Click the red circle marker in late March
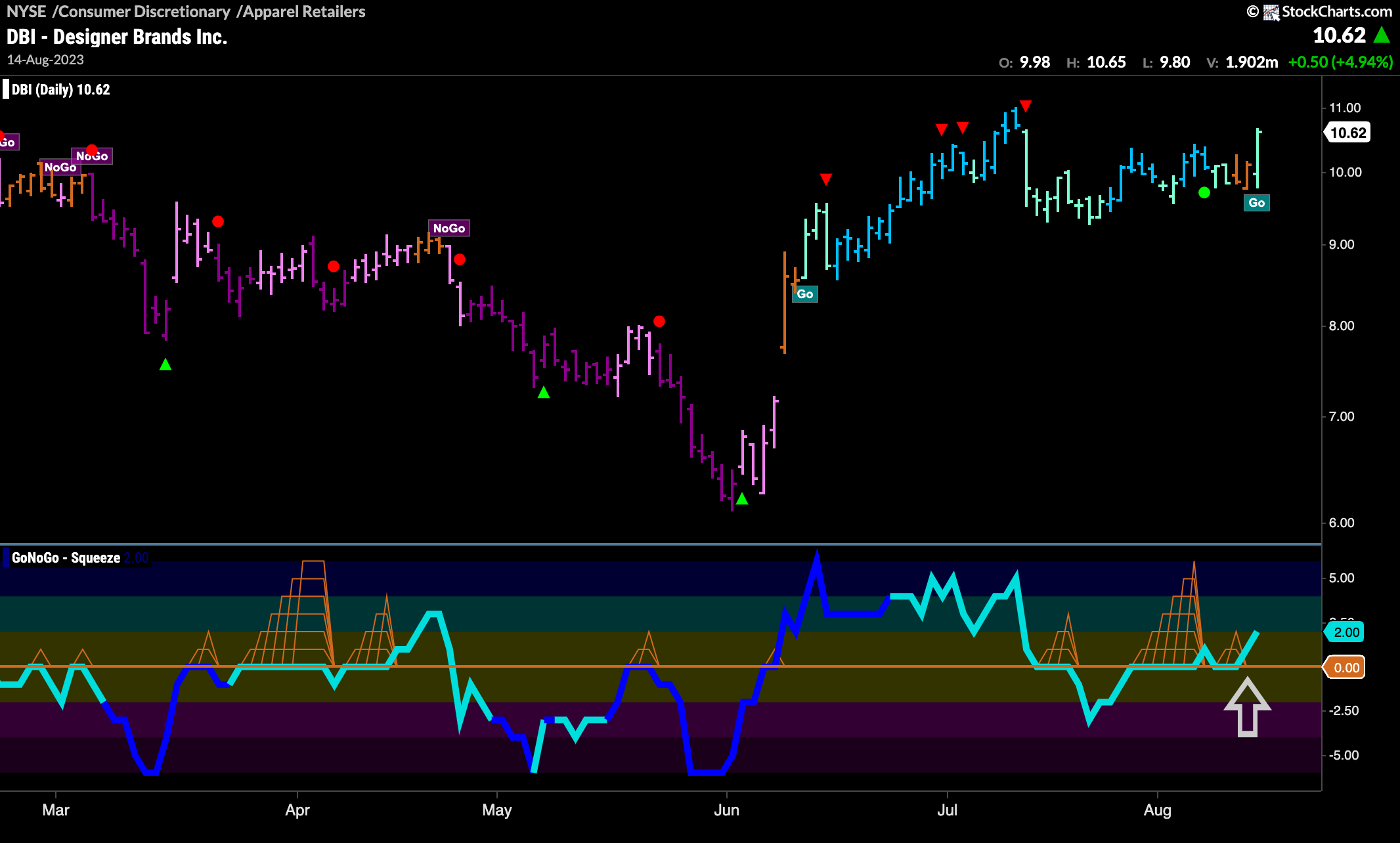1400x843 pixels. point(218,222)
